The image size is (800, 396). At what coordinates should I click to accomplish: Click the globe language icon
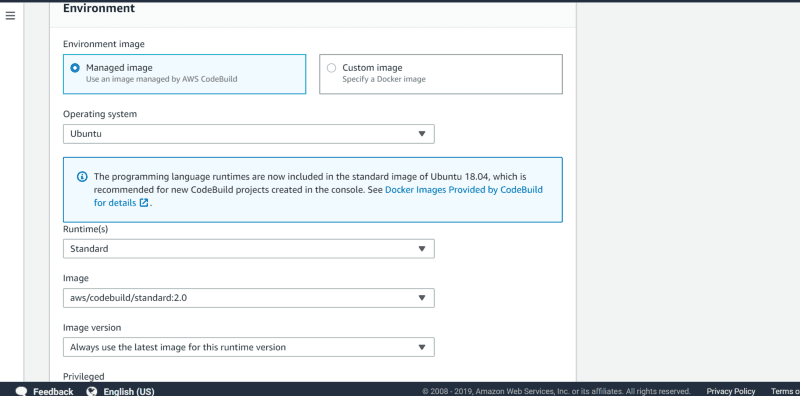coord(92,391)
